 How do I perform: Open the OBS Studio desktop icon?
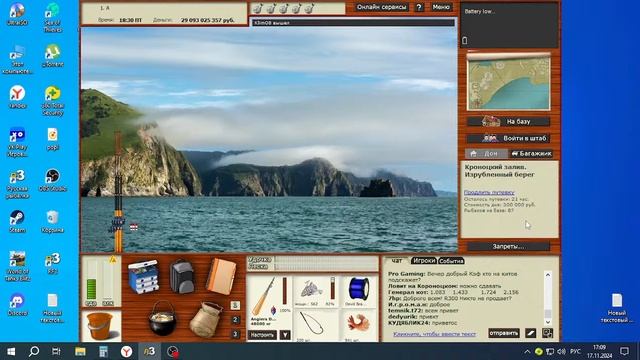[x=52, y=180]
